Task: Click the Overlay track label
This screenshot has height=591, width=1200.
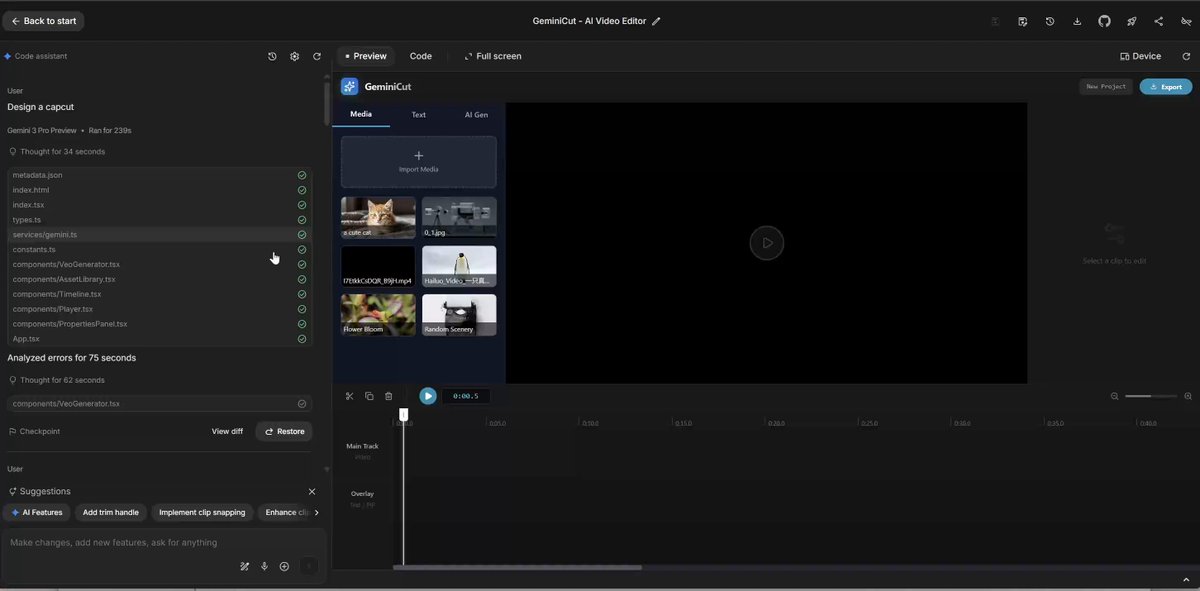Action: tap(362, 494)
